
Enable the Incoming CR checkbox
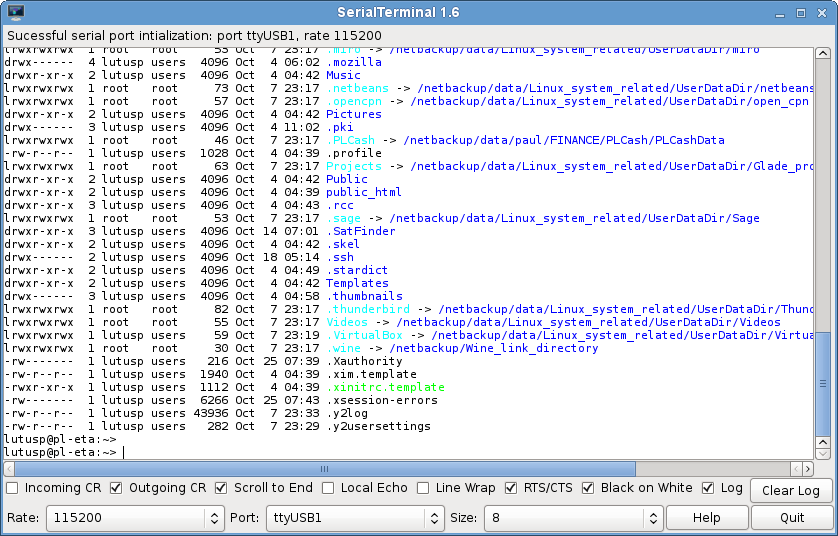click(x=12, y=488)
